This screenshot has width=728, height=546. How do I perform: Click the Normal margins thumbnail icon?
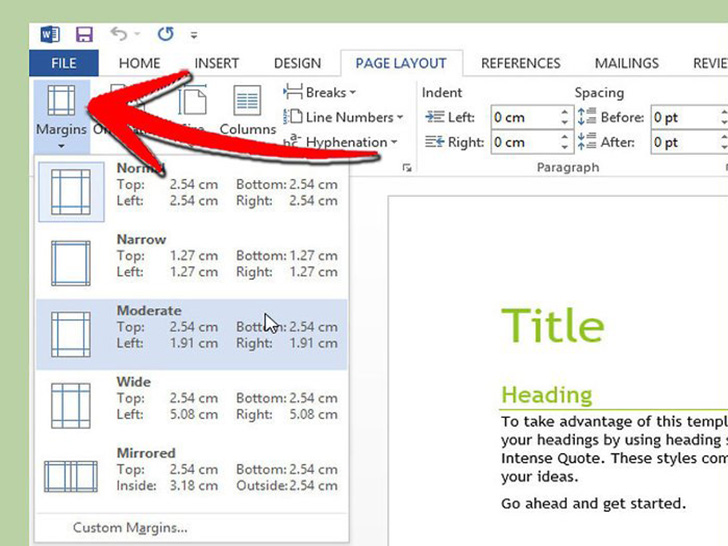pyautogui.click(x=71, y=192)
